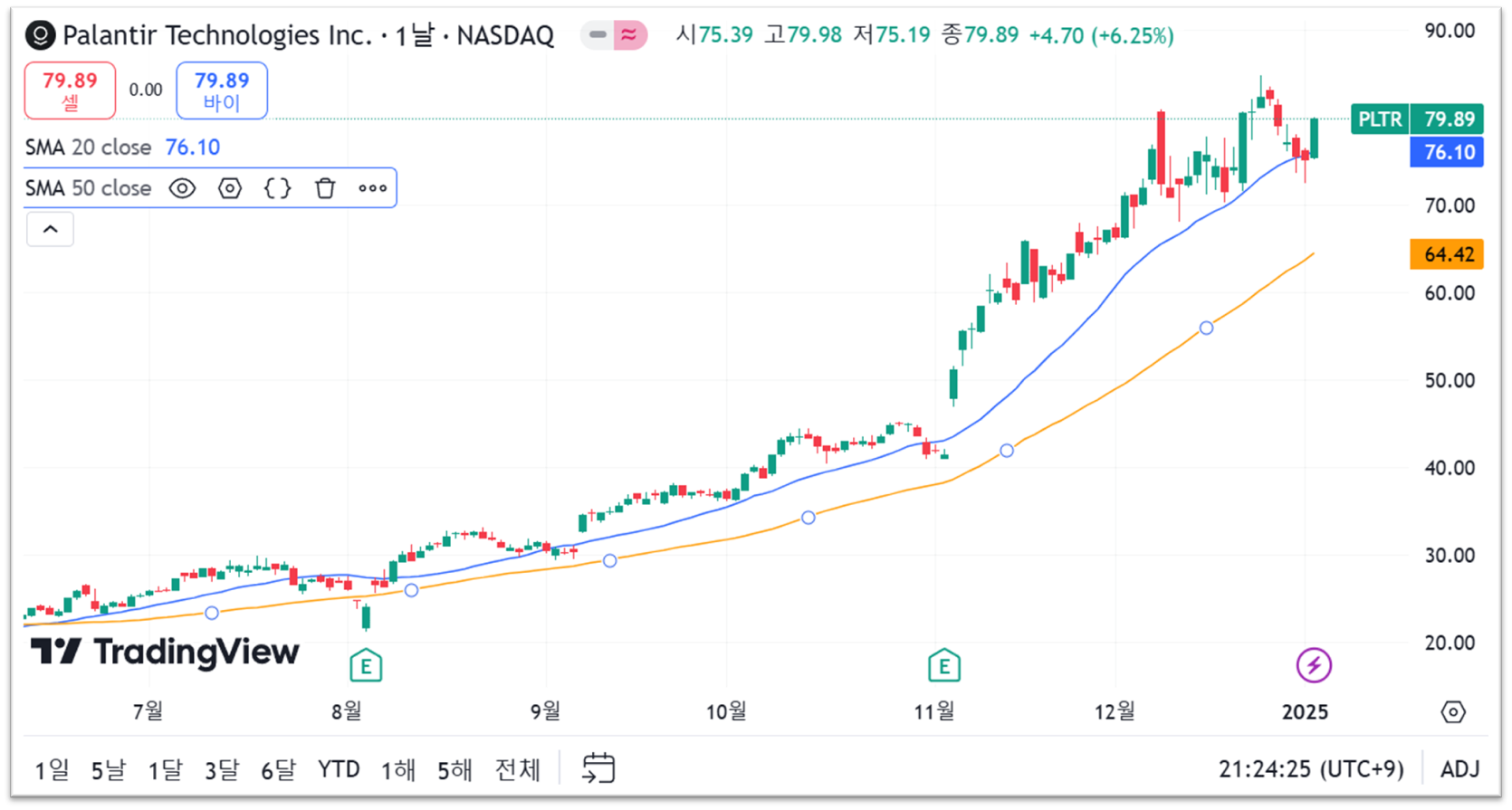Select YTD time range
The width and height of the screenshot is (1512, 810).
pyautogui.click(x=339, y=770)
